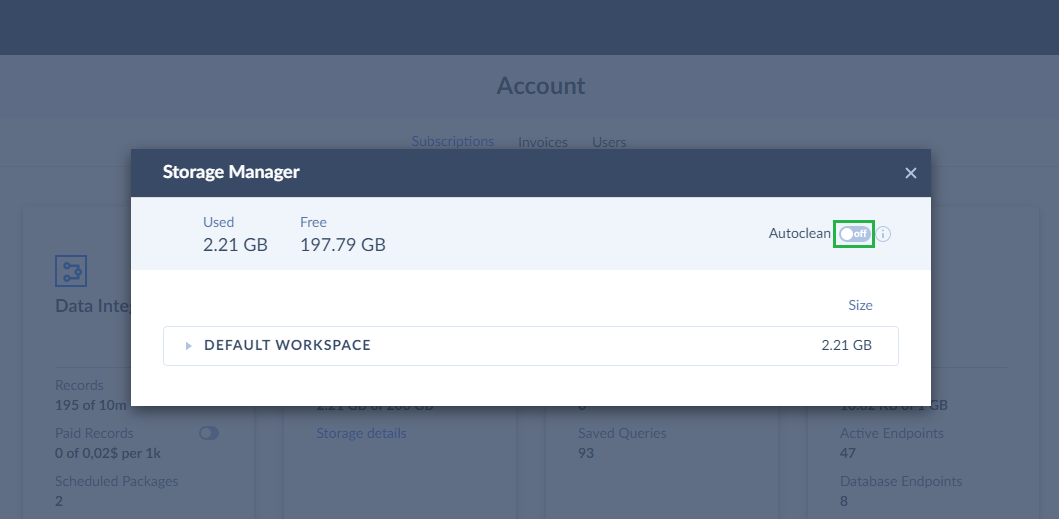The image size is (1059, 519).
Task: Click the Free 197.79 GB value
Action: pyautogui.click(x=342, y=245)
